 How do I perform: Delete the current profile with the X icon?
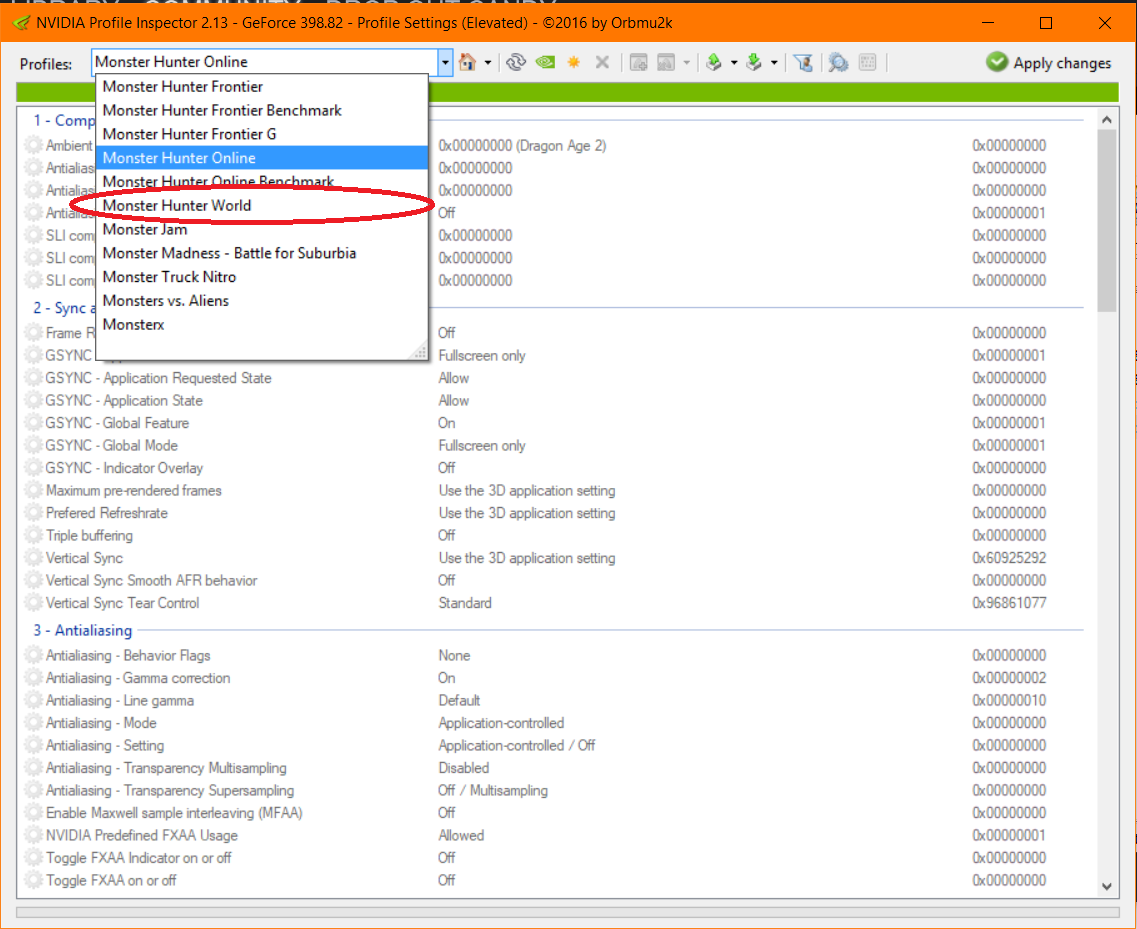pos(602,62)
